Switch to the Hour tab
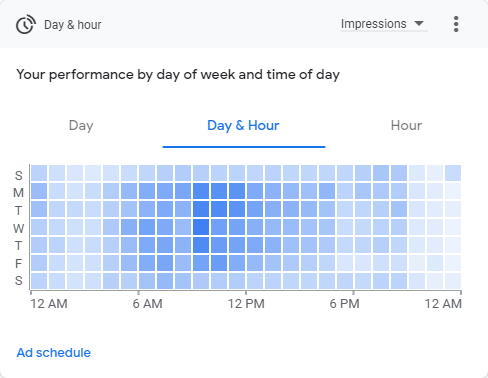The image size is (488, 378). (406, 126)
